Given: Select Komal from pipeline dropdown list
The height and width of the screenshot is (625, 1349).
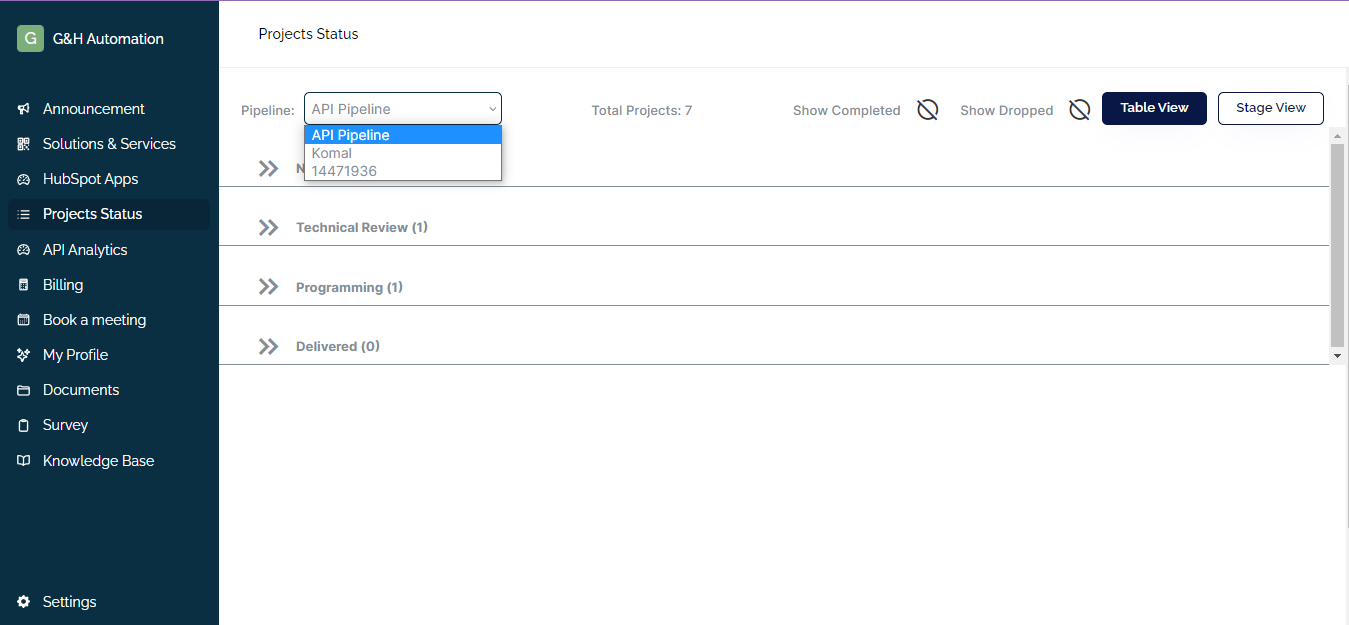Looking at the screenshot, I should click(x=332, y=153).
